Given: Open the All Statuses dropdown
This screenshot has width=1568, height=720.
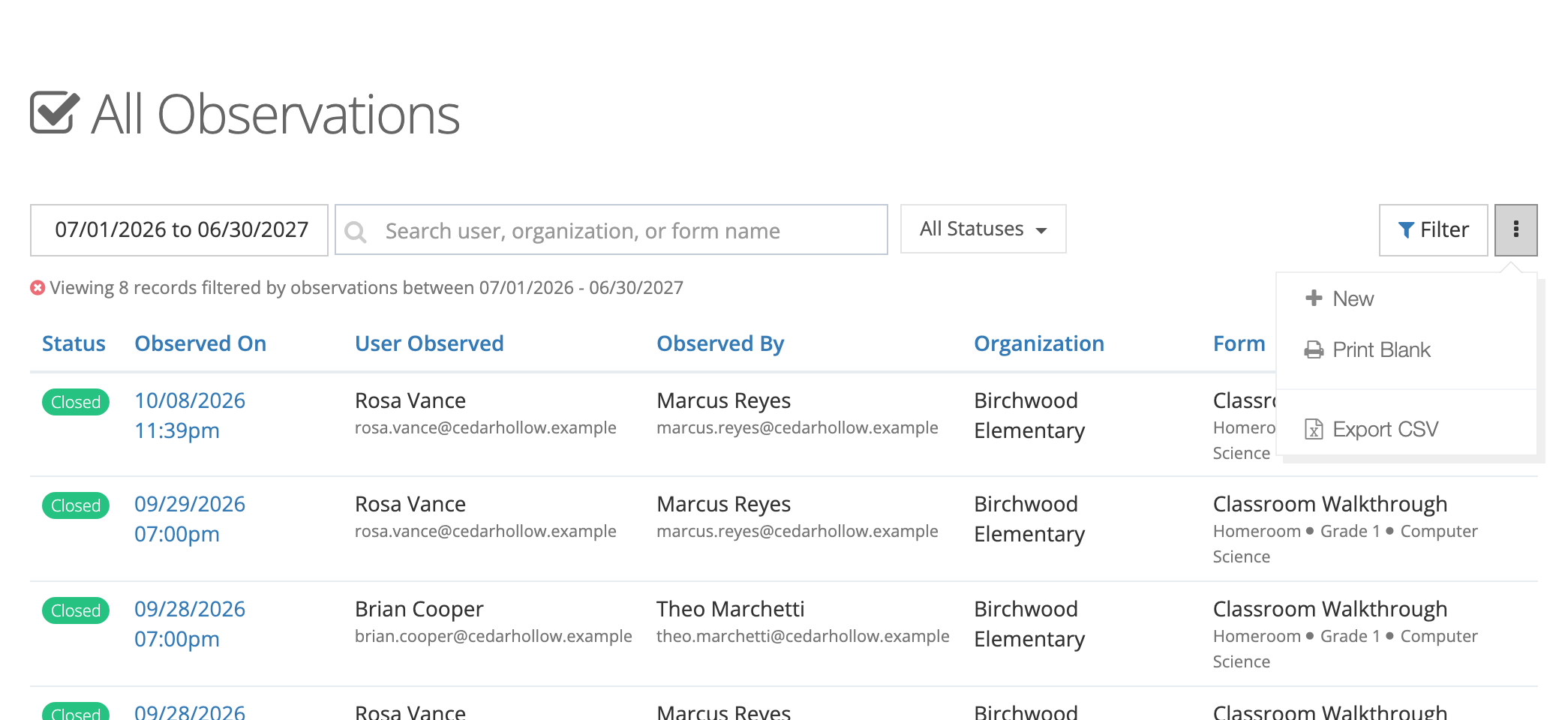Looking at the screenshot, I should tap(983, 229).
